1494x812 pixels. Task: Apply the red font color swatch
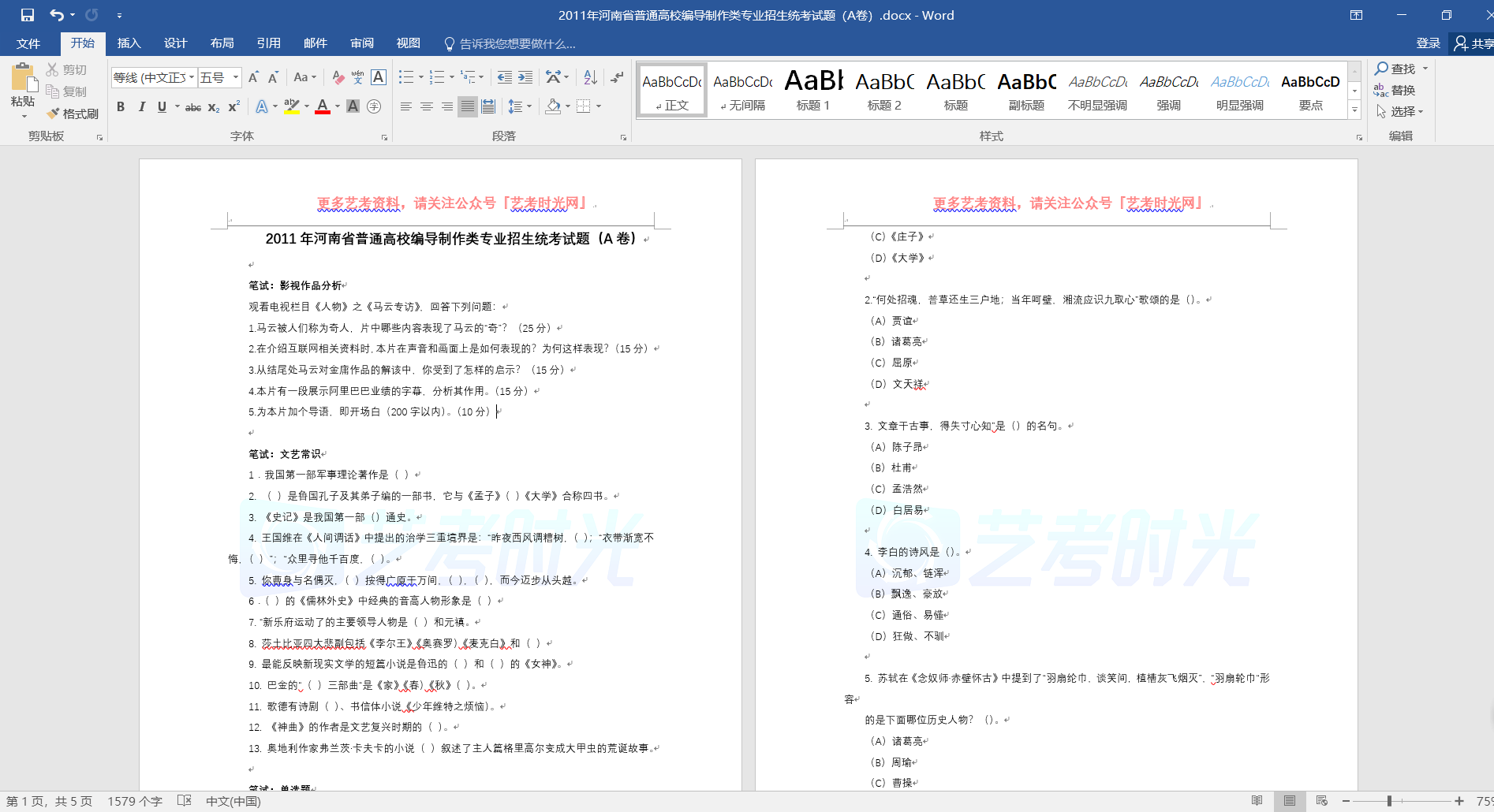322,106
